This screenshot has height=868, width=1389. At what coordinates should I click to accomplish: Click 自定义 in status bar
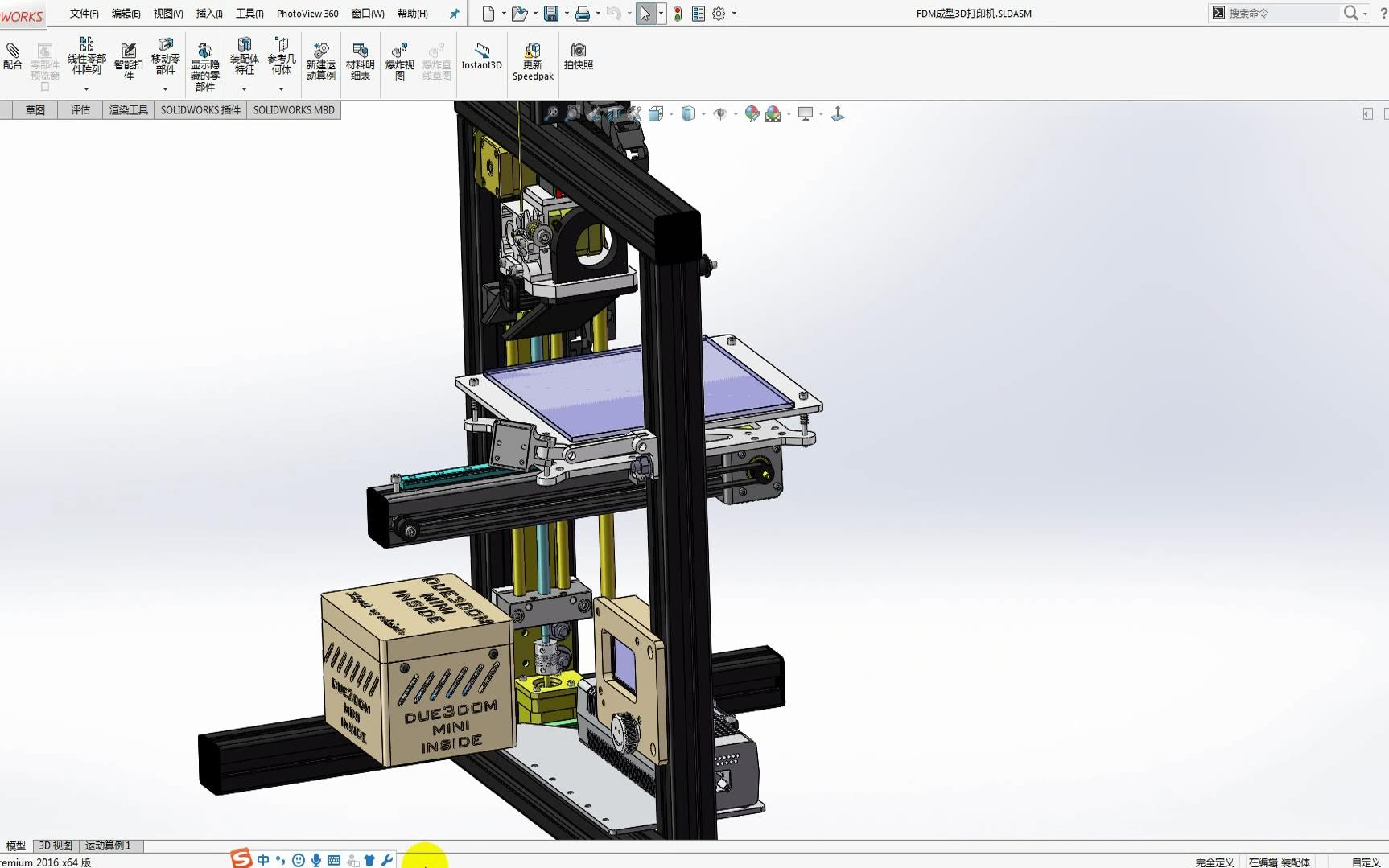point(1366,862)
